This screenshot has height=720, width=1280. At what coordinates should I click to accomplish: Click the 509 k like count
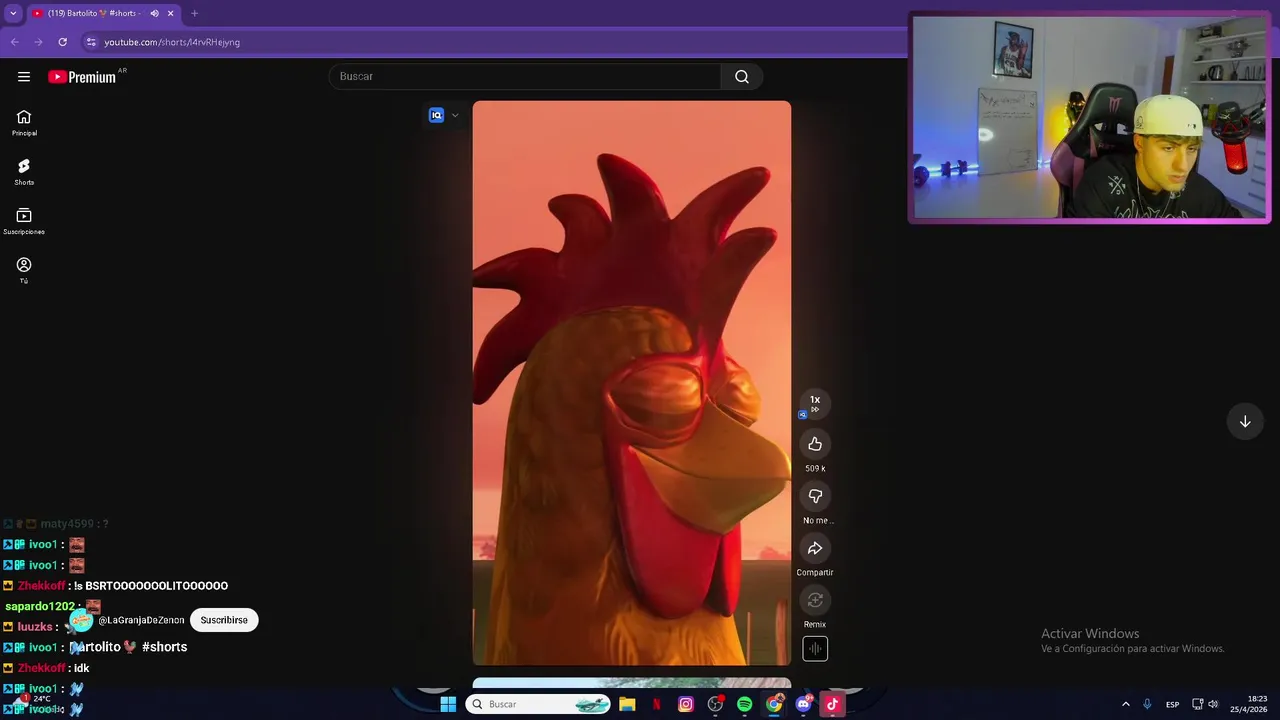point(815,468)
